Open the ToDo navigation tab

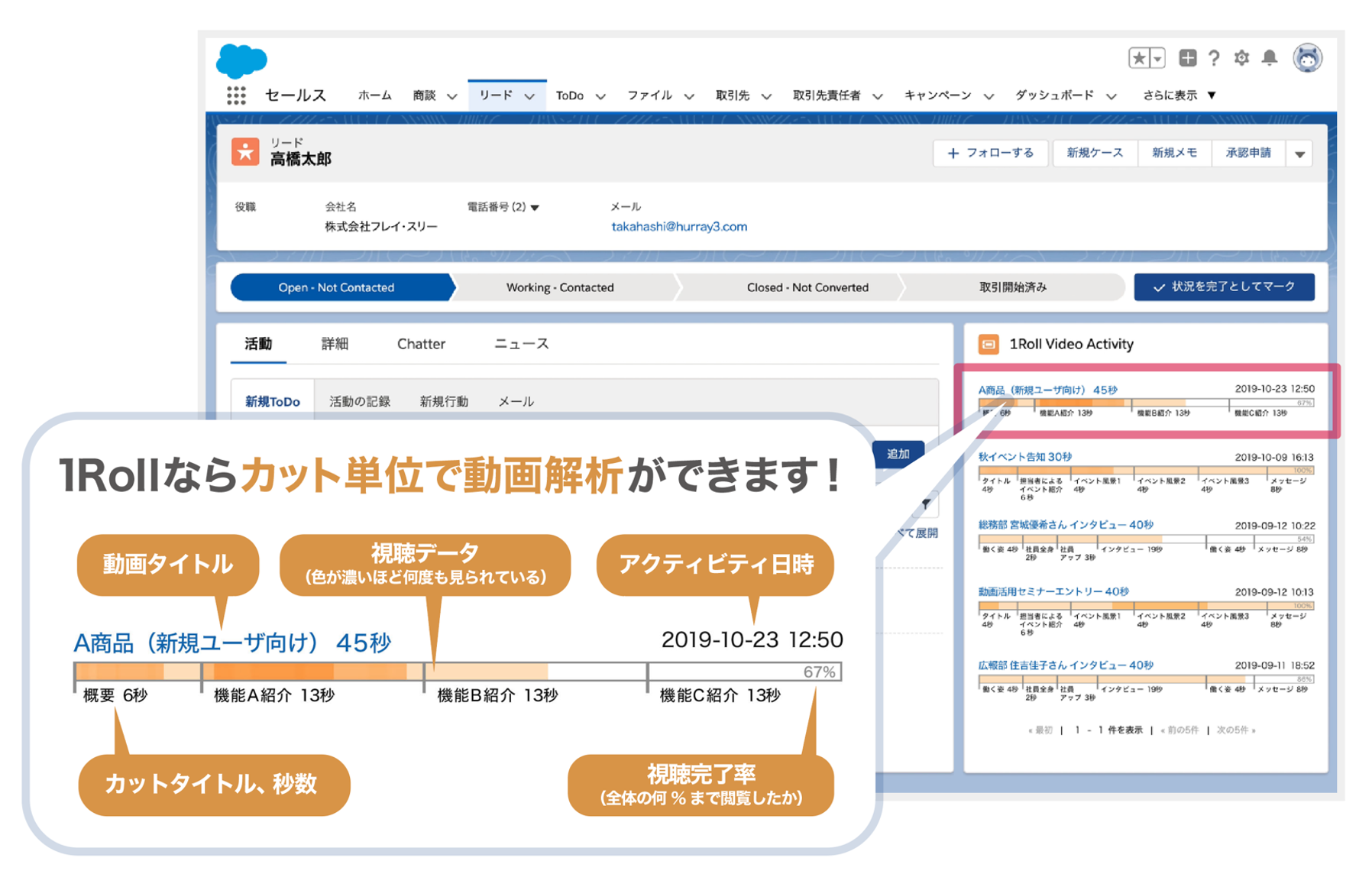click(570, 95)
